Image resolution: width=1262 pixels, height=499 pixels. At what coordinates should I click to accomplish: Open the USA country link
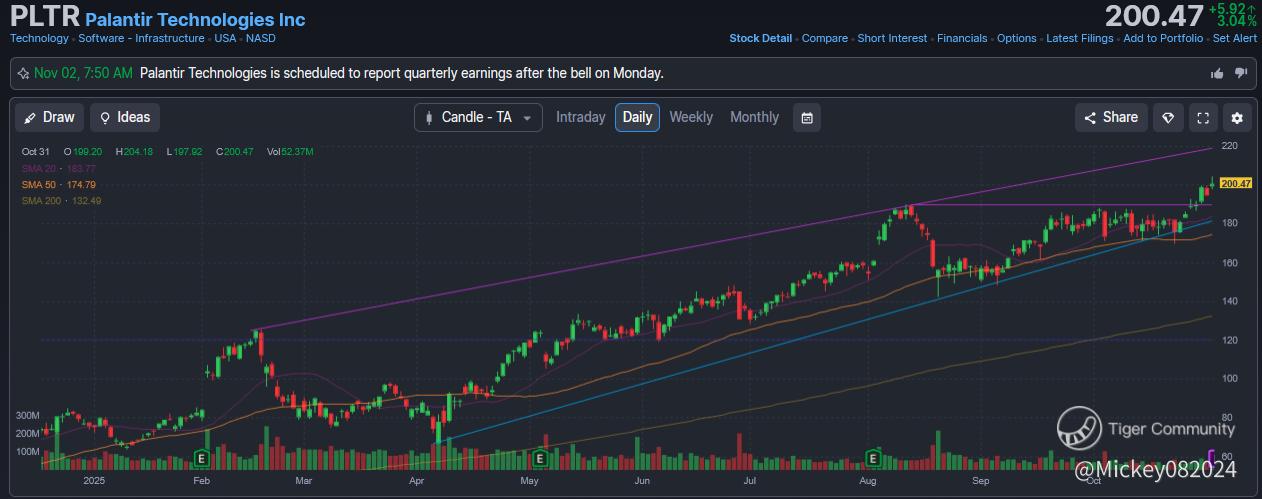point(225,38)
